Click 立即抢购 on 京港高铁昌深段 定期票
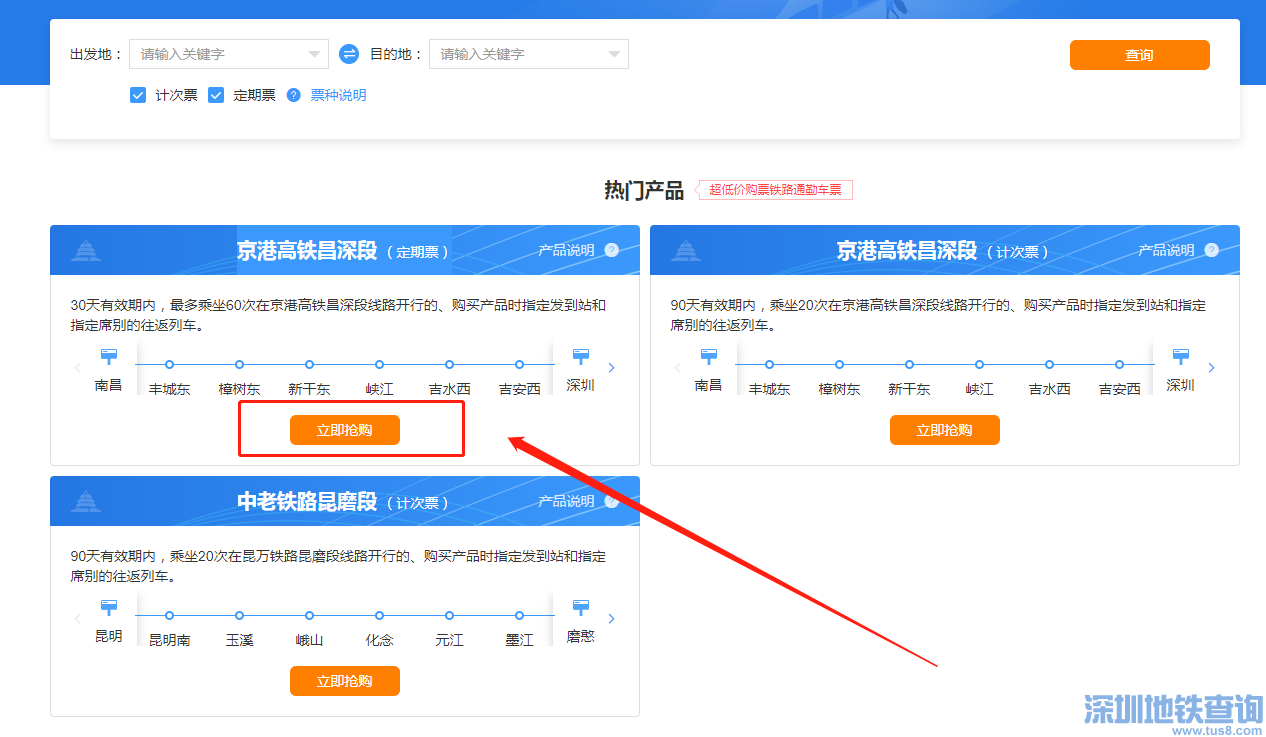Screen dimensions: 1266x737 point(345,430)
